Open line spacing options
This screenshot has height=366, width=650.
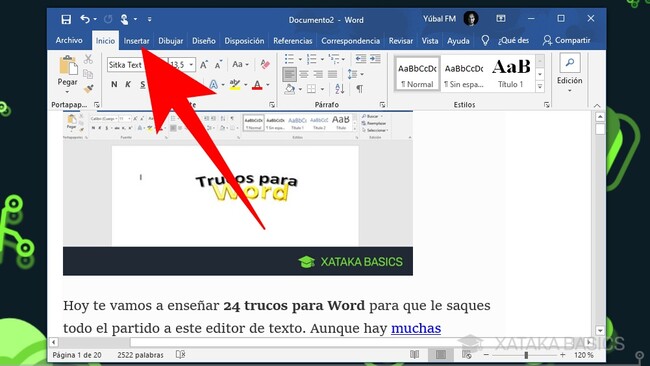(x=355, y=74)
